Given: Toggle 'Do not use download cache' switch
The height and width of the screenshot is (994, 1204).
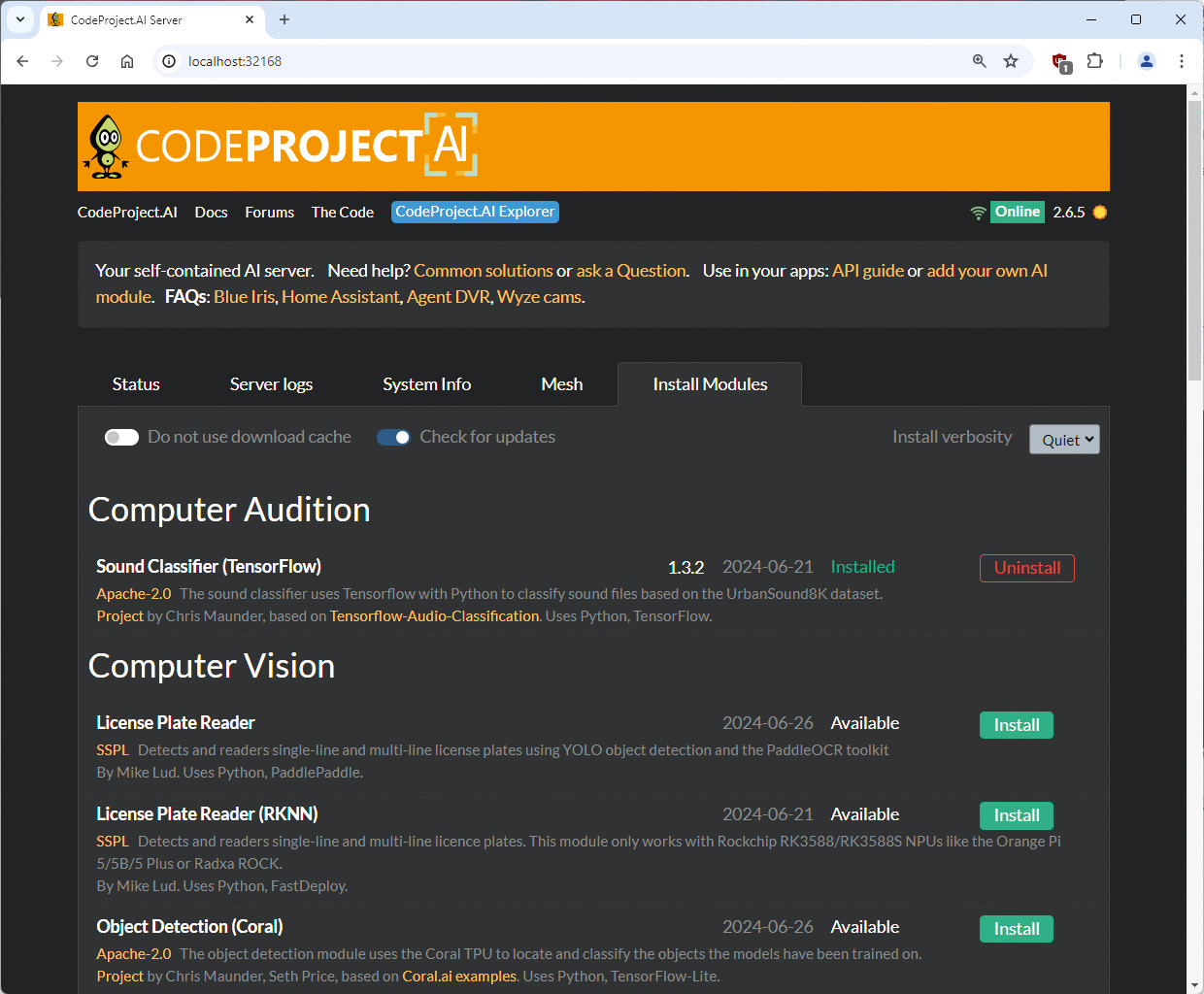Looking at the screenshot, I should [121, 438].
